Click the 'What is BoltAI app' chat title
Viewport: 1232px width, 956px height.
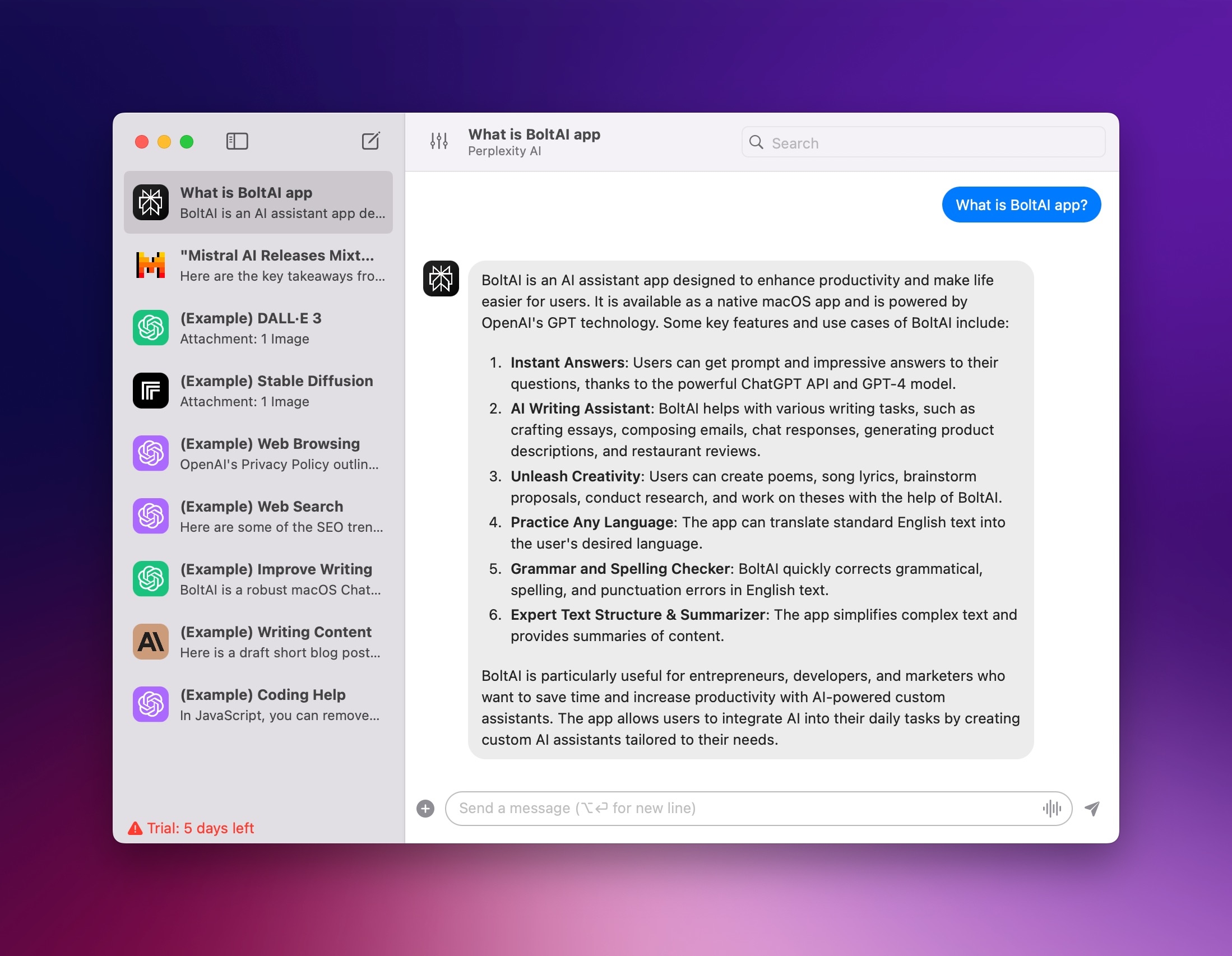coord(534,134)
